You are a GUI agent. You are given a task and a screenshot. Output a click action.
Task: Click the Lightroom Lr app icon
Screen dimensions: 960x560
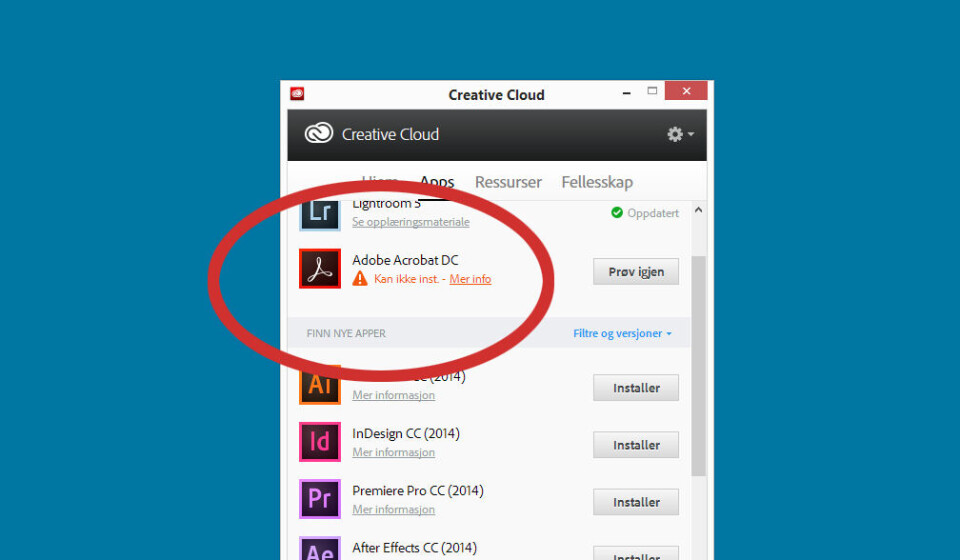click(320, 213)
